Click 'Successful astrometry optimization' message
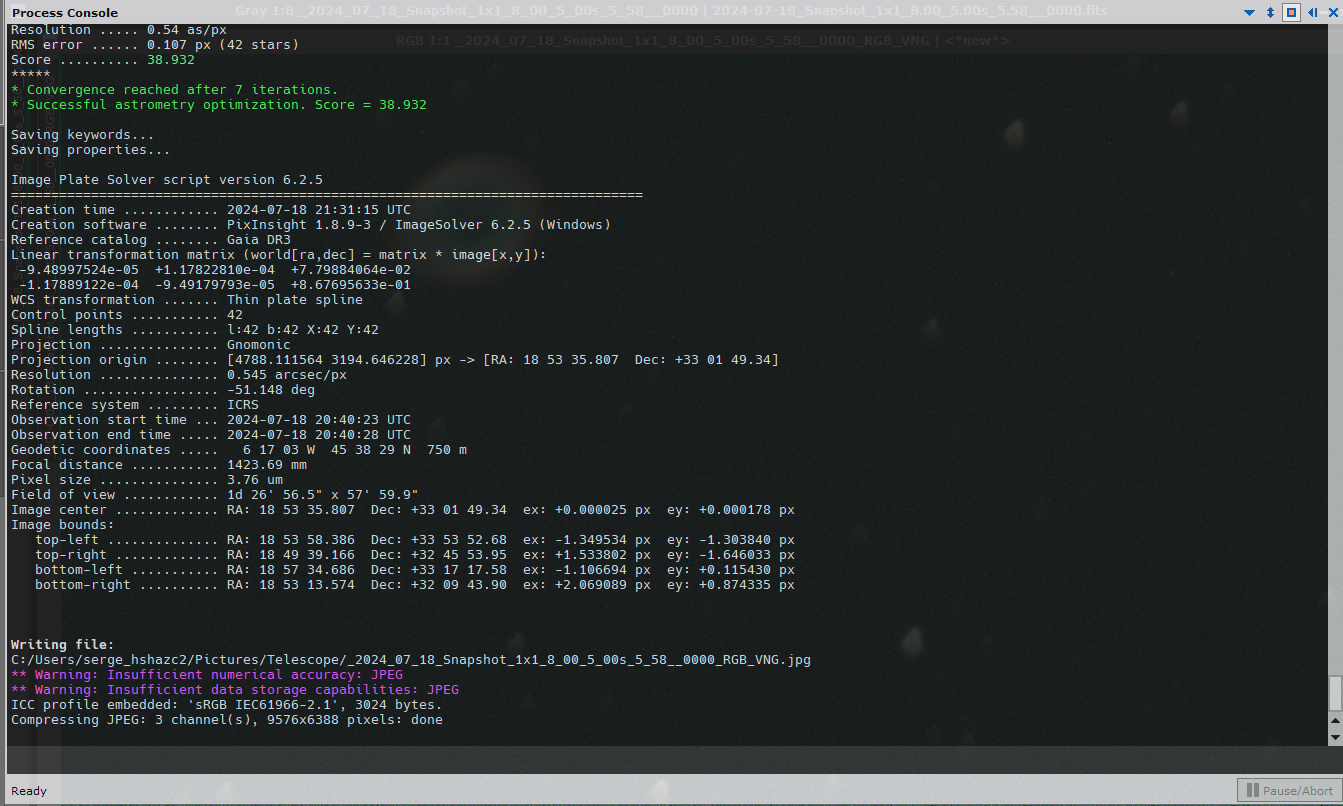1343x806 pixels. pyautogui.click(x=219, y=105)
